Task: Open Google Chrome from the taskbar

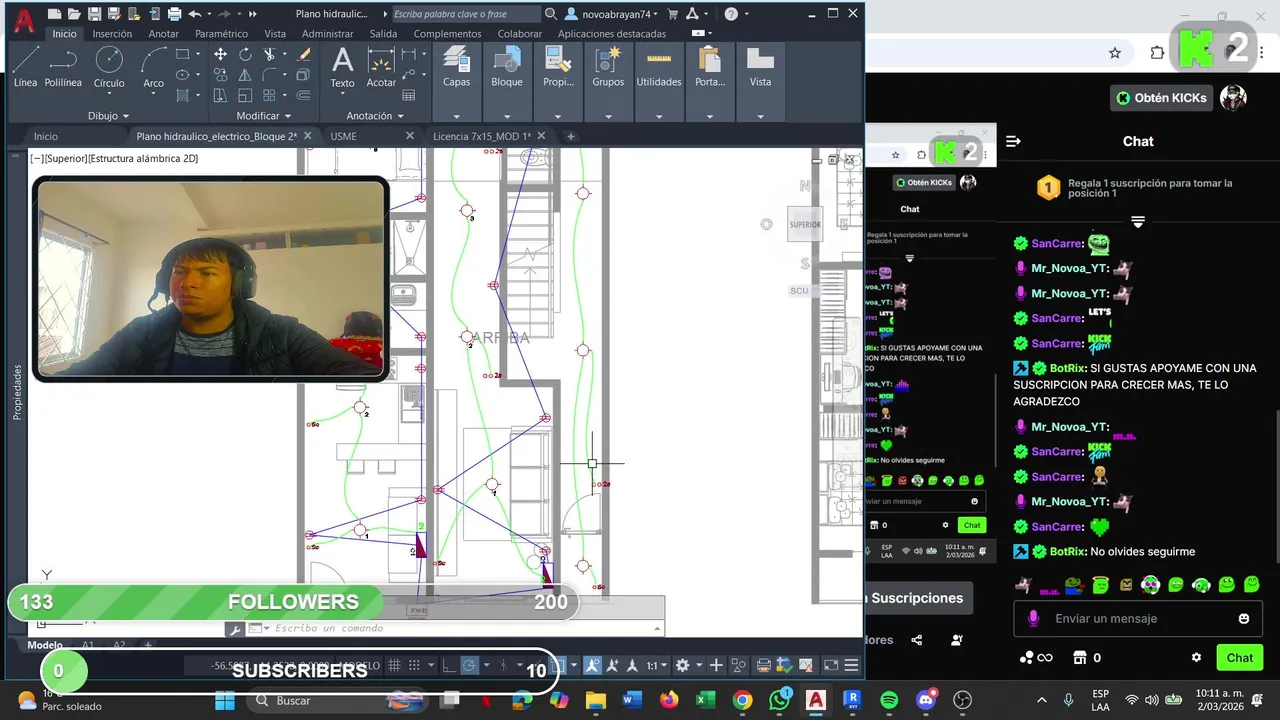Action: coord(742,701)
